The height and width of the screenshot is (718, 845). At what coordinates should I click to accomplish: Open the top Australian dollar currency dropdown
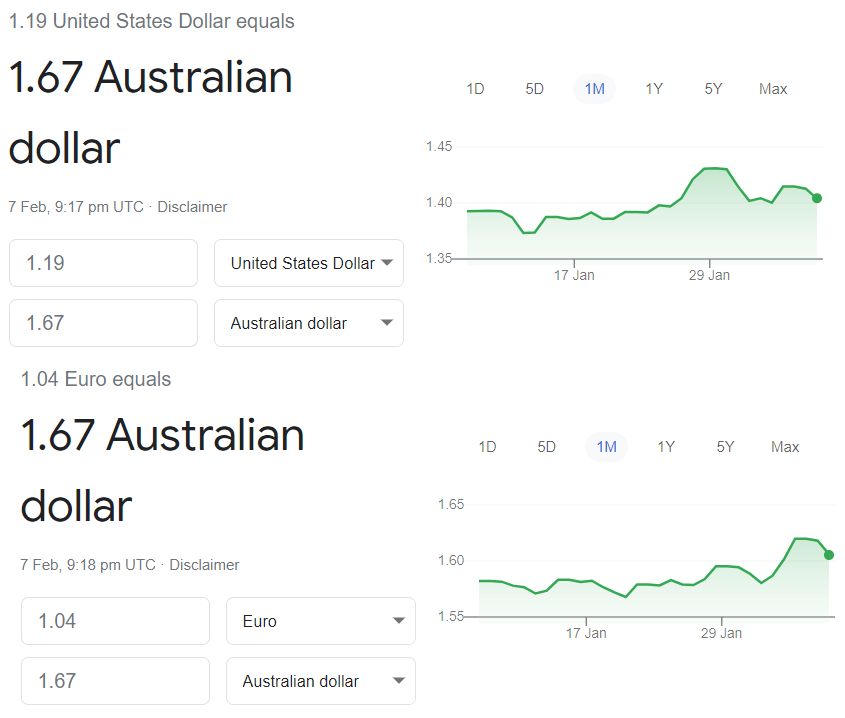[309, 323]
